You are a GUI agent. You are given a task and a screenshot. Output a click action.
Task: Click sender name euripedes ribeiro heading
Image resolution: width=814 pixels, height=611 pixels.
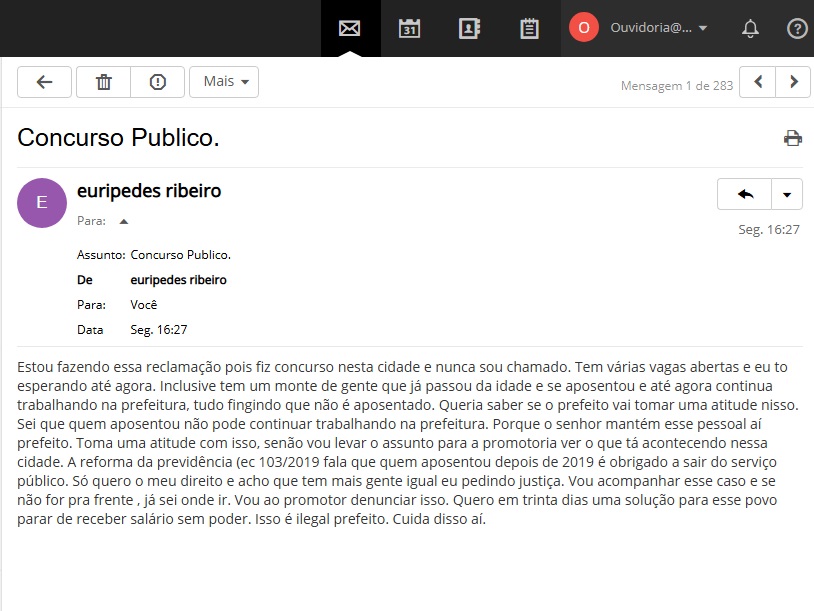[149, 191]
